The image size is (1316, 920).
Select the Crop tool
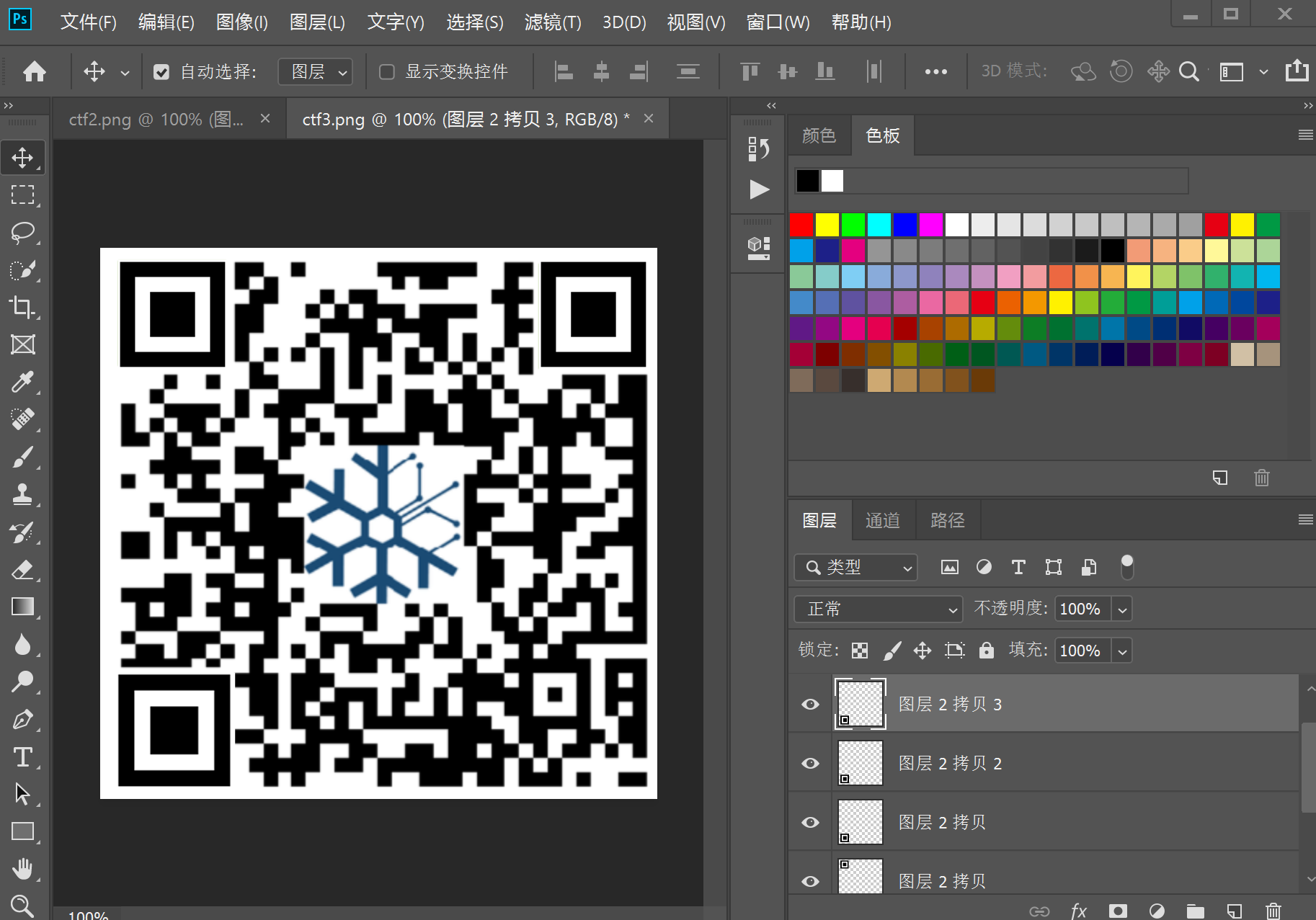tap(22, 307)
